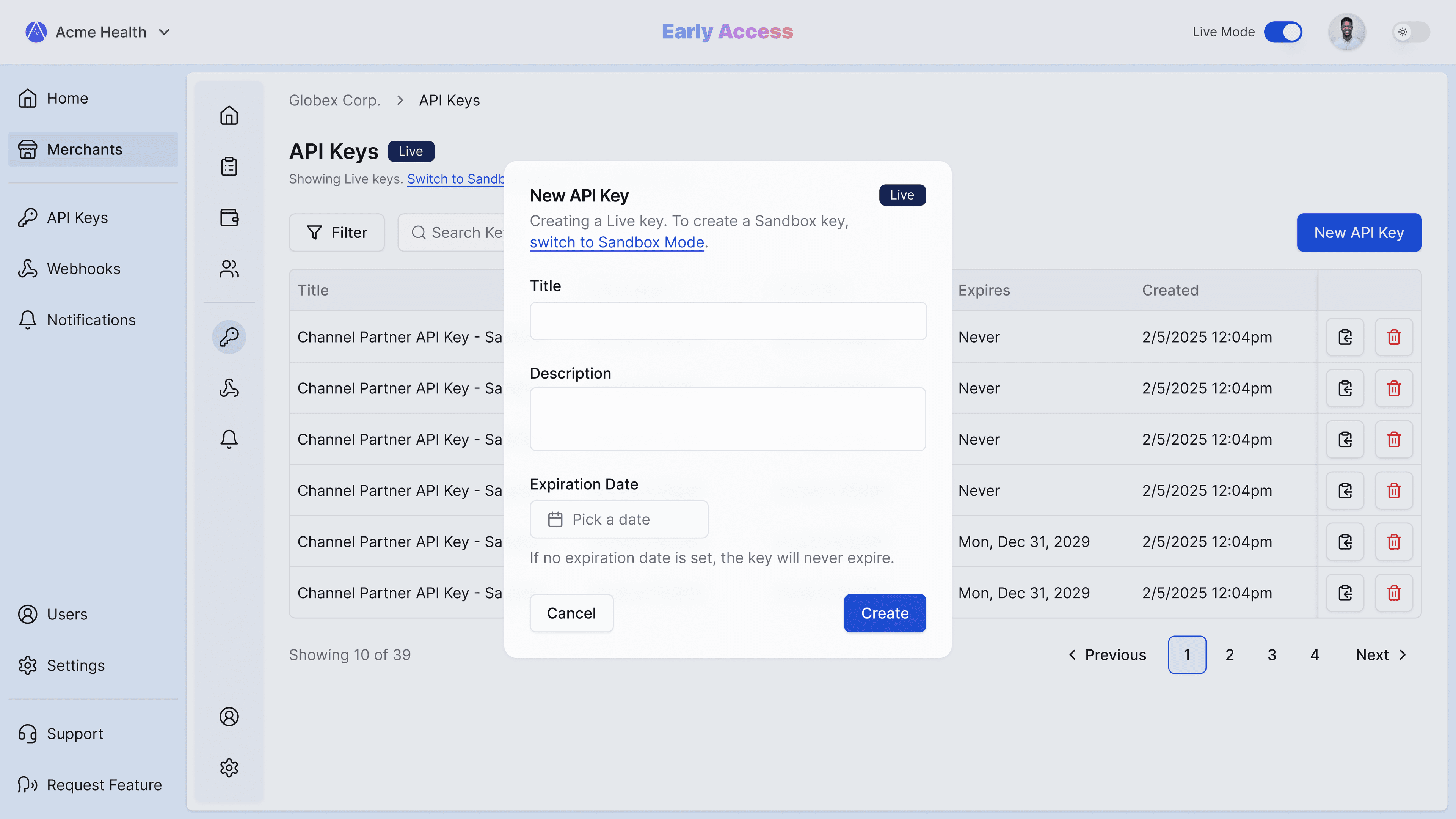Click the copy icon in the last key row
The height and width of the screenshot is (819, 1456).
[1345, 593]
